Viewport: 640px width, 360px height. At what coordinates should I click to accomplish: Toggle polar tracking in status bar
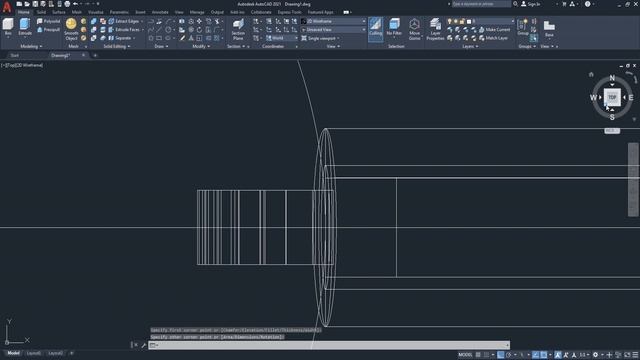point(509,355)
